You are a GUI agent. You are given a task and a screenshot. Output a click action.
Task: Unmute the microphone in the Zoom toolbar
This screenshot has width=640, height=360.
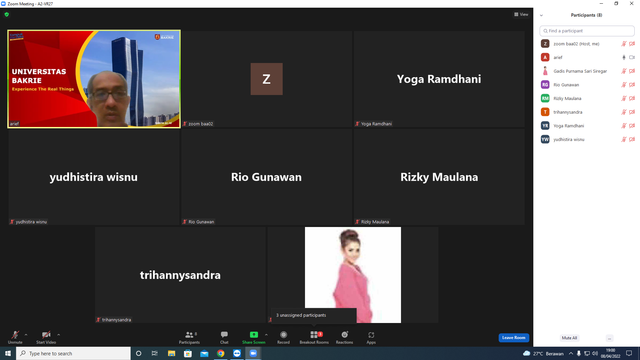point(15,337)
